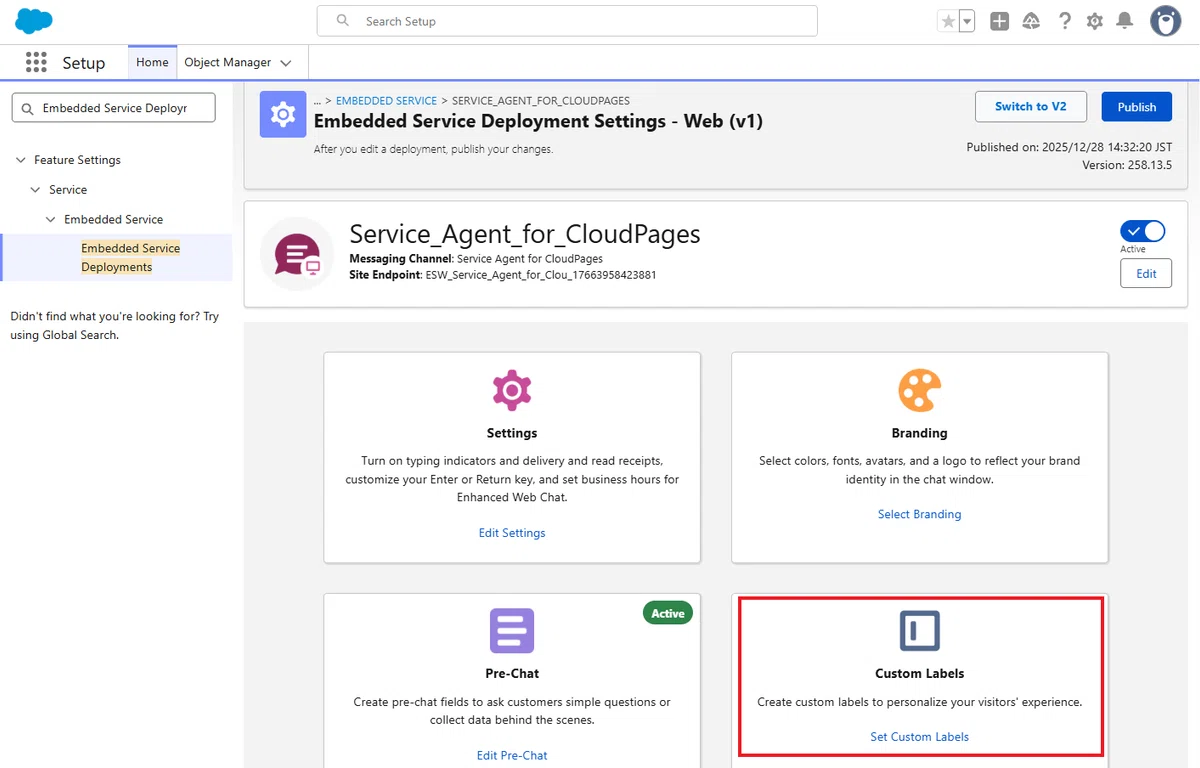The image size is (1200, 768).
Task: Open the App Launcher grid icon
Action: 36,62
